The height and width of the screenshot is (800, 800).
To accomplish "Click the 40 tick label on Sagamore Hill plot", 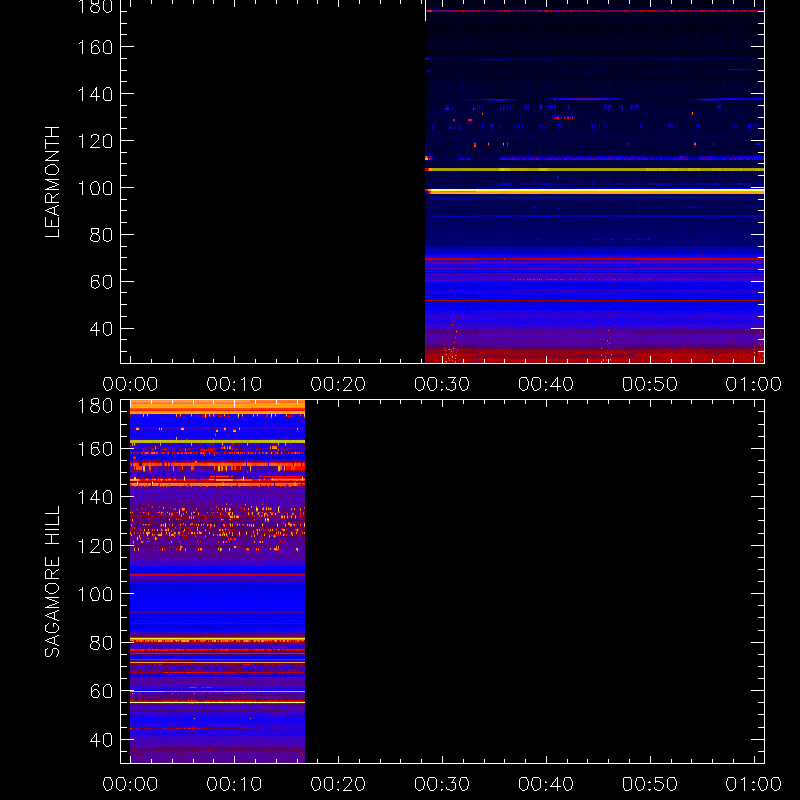I will [101, 740].
